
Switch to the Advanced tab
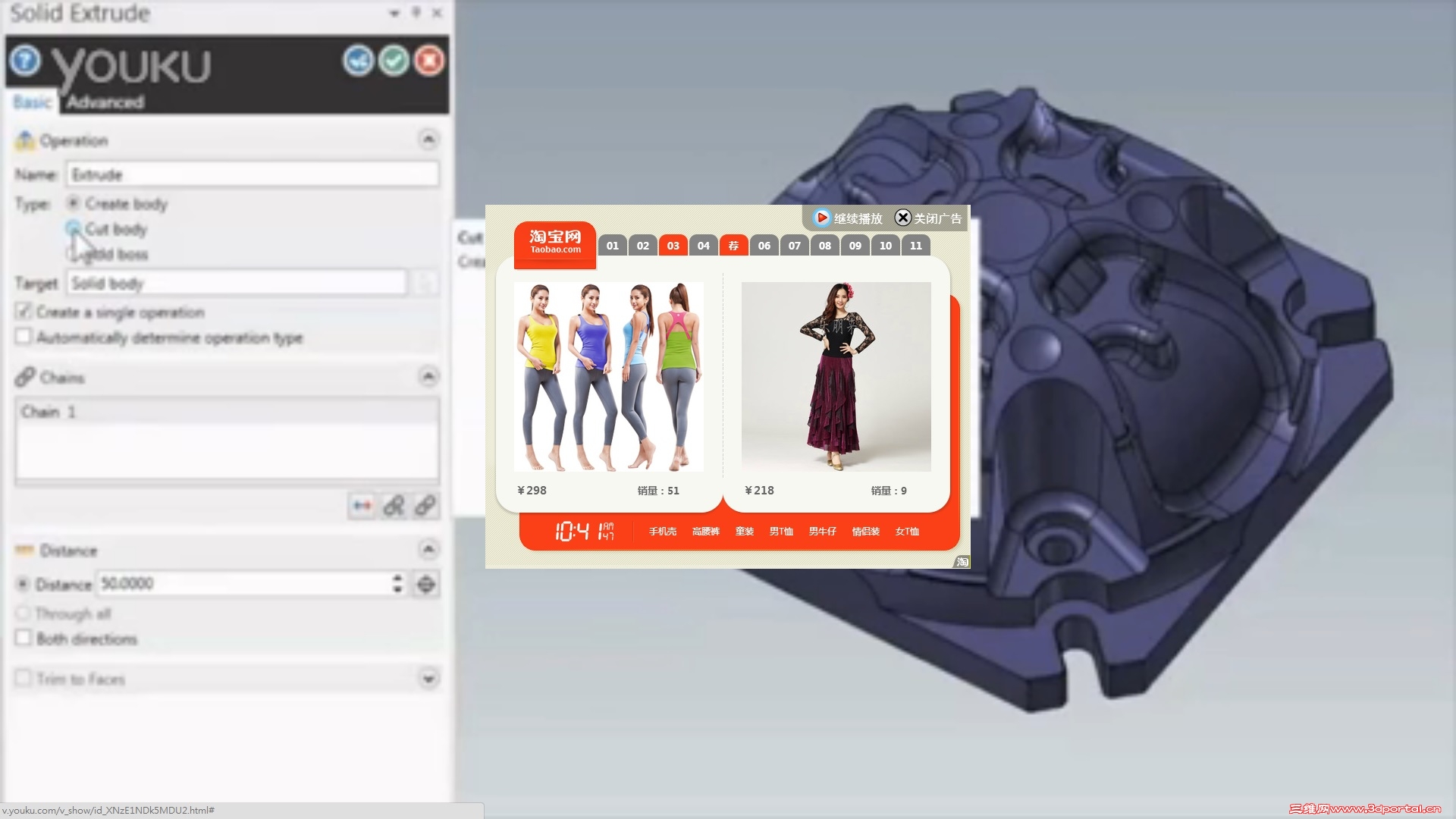[x=105, y=102]
